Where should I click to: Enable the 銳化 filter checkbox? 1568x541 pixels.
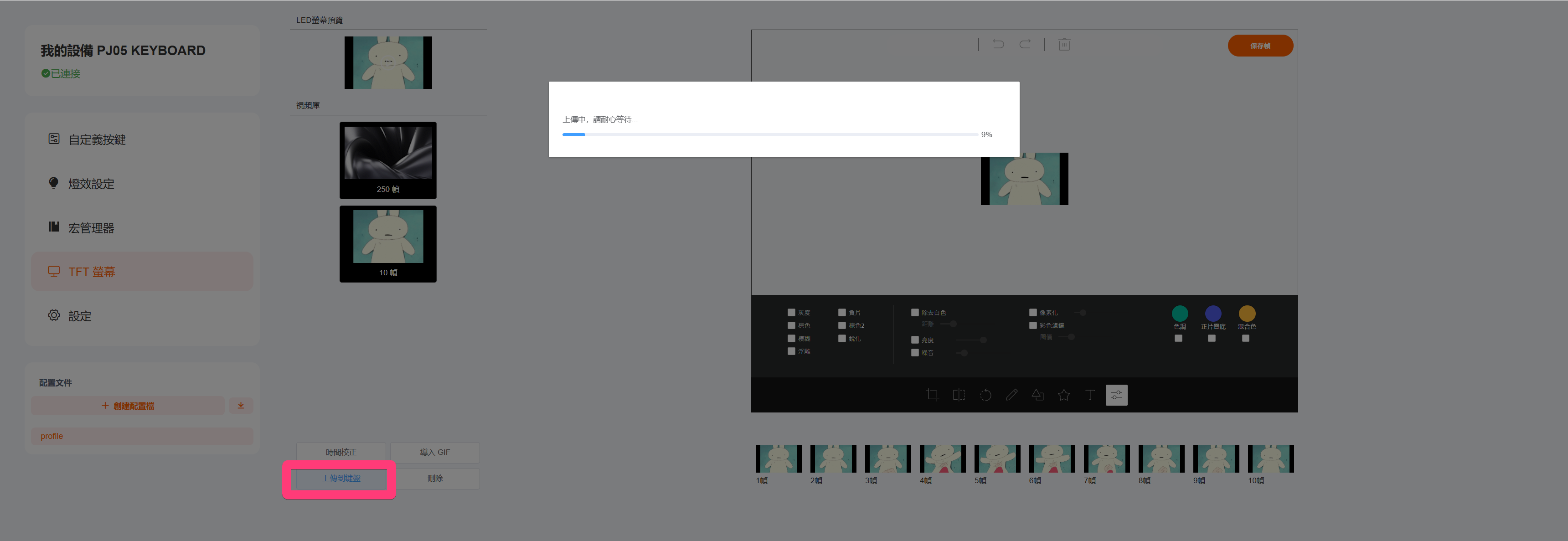pos(842,338)
